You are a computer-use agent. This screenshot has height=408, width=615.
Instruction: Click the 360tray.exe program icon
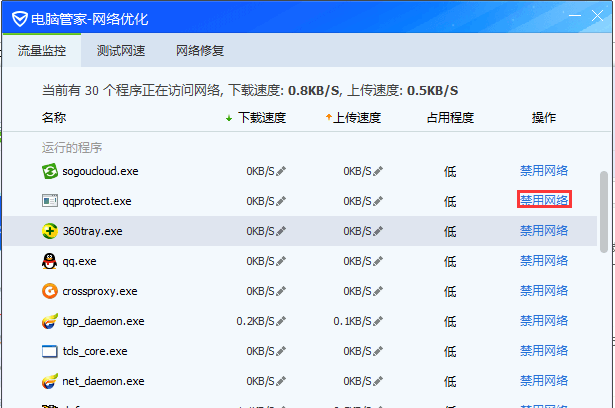49,231
